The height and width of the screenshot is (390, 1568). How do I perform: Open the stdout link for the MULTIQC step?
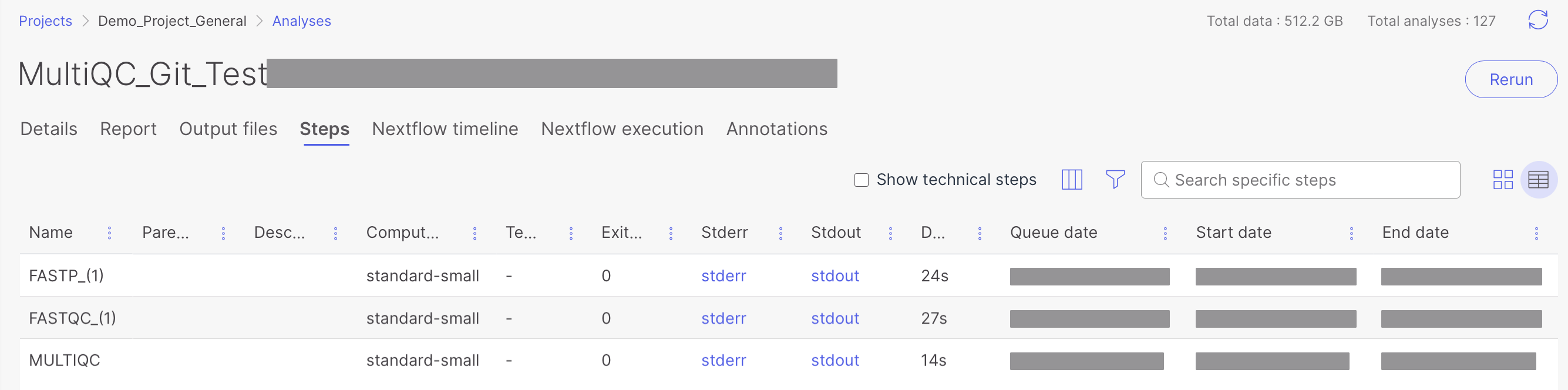click(835, 360)
